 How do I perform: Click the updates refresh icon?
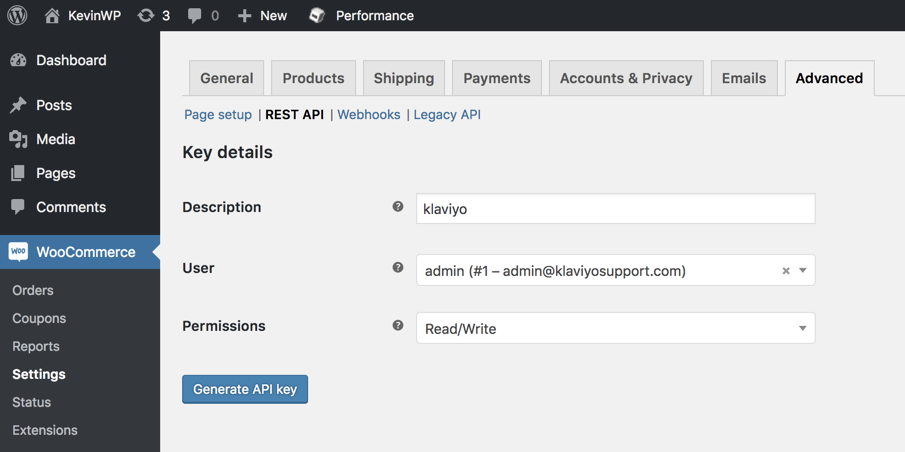tap(146, 16)
